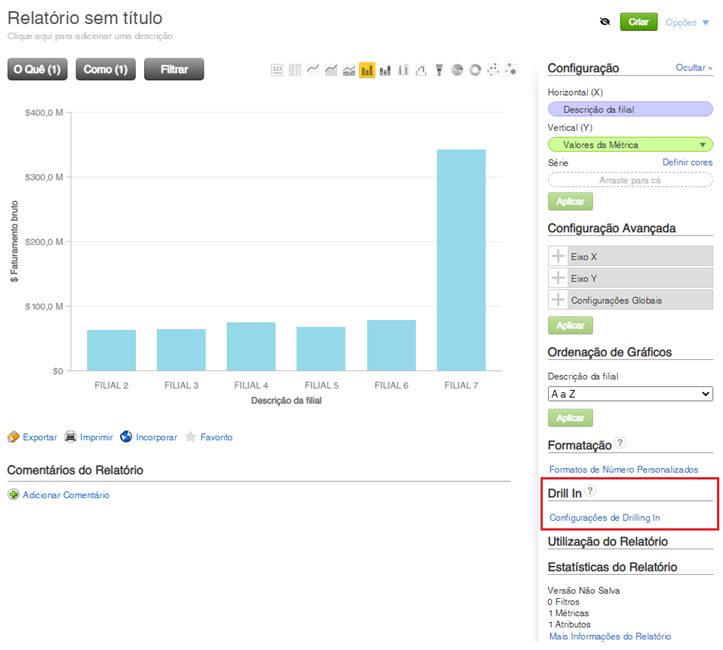Choose the funnel chart type

point(439,70)
